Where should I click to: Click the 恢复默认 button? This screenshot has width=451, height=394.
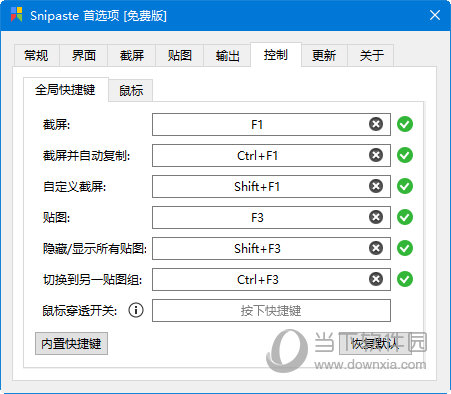[x=375, y=344]
